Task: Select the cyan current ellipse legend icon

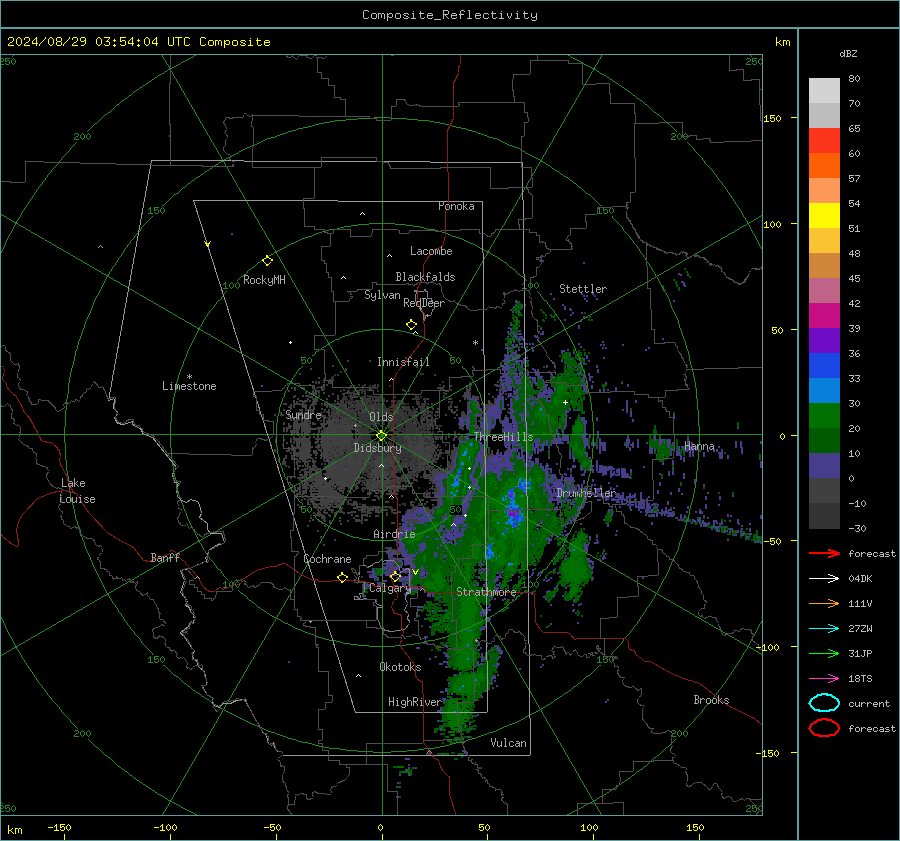Action: 824,703
